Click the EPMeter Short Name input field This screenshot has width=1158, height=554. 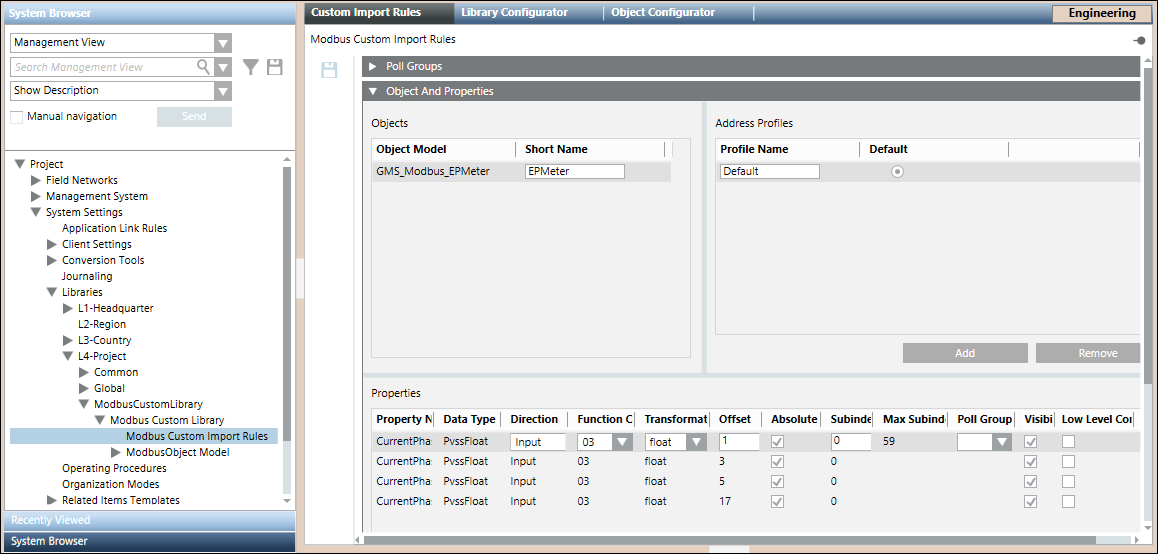(x=574, y=171)
